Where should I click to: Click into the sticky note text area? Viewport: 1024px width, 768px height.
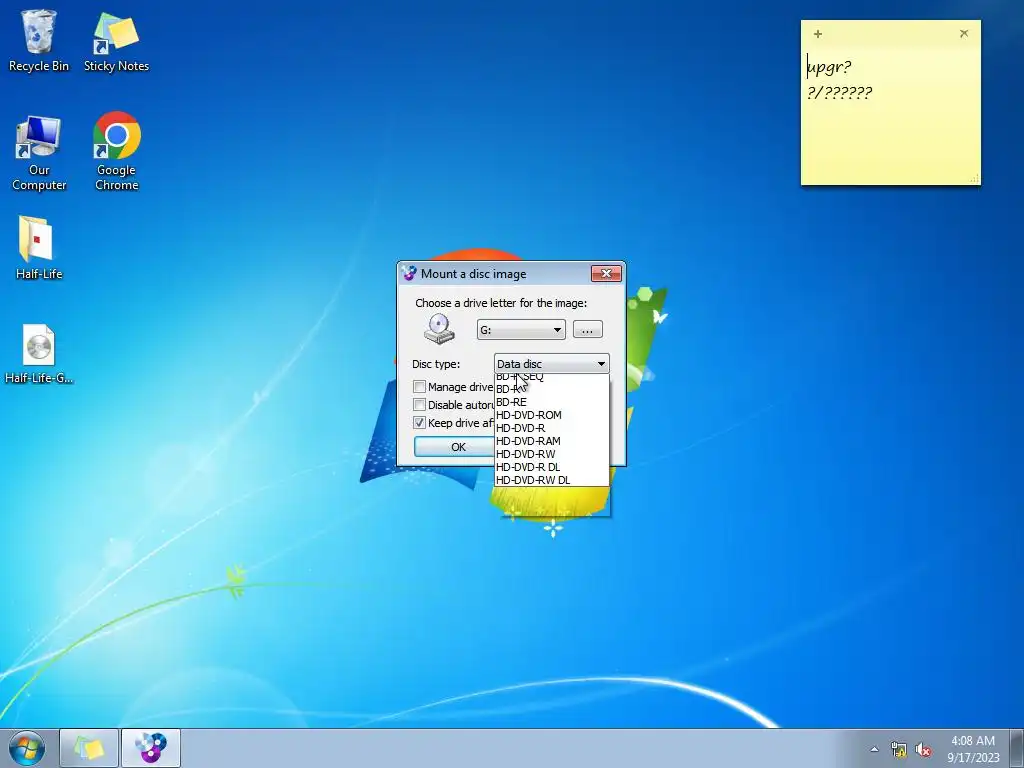(x=890, y=114)
